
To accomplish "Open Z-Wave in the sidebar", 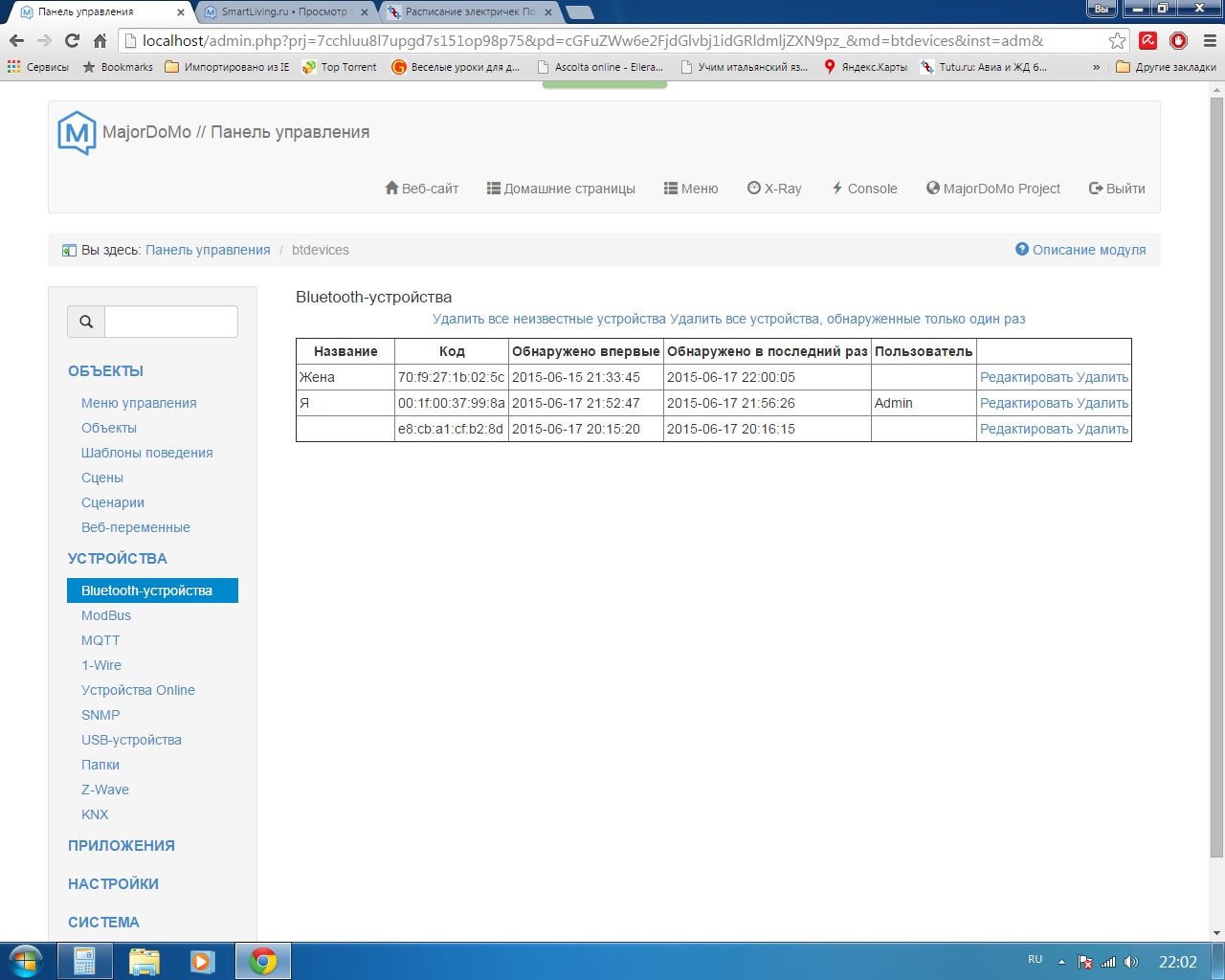I will [105, 790].
